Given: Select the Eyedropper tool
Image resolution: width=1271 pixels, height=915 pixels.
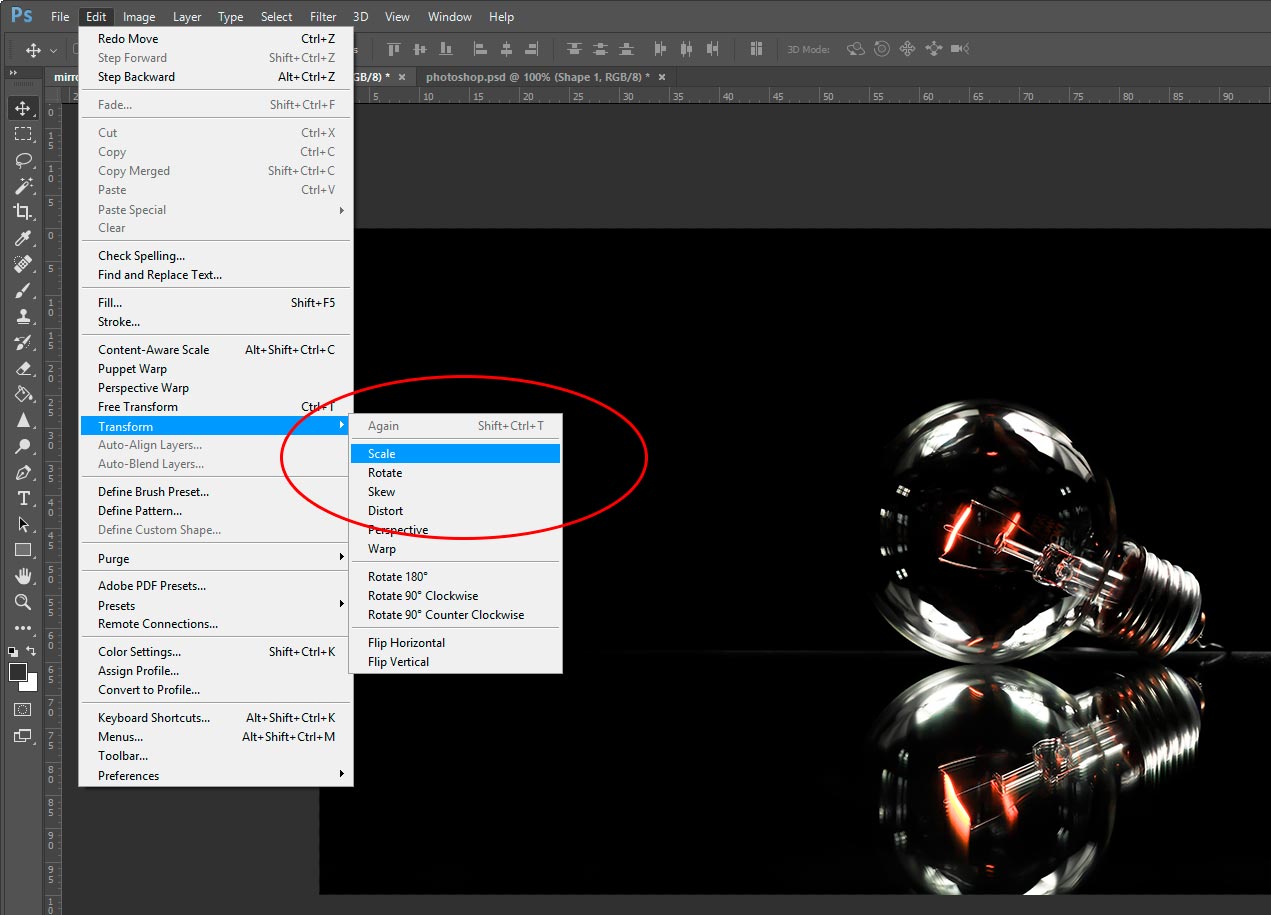Looking at the screenshot, I should click(x=23, y=238).
